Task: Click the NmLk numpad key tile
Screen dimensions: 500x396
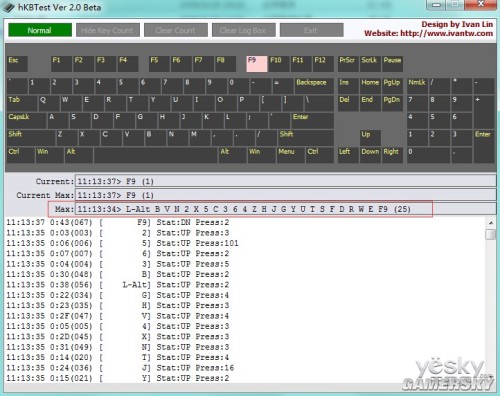Action: (417, 86)
